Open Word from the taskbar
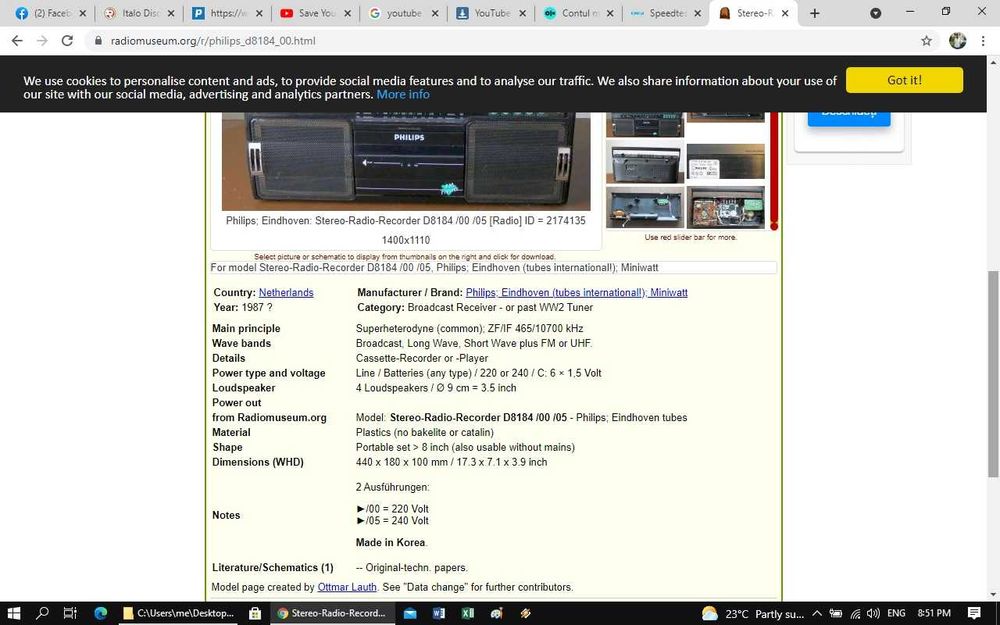This screenshot has height=625, width=1000. tap(439, 614)
